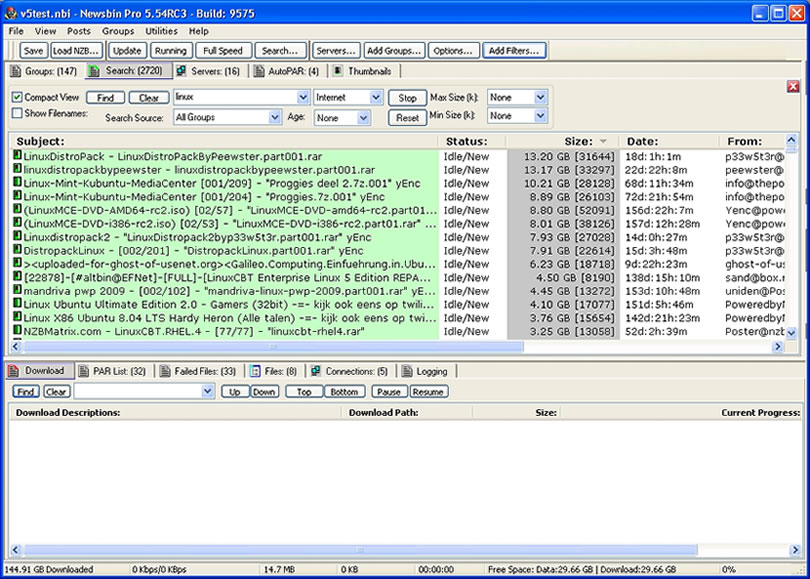Click the AutoPAR tab icon

coord(259,71)
